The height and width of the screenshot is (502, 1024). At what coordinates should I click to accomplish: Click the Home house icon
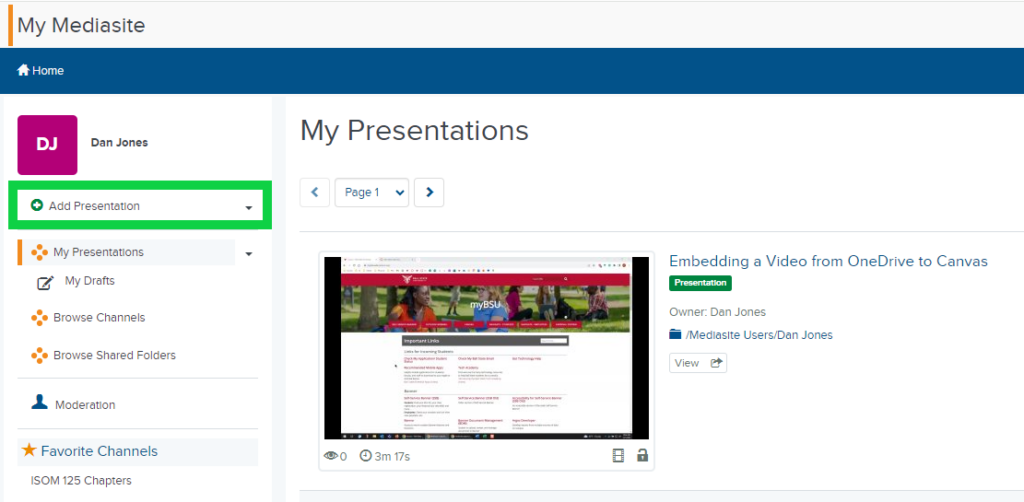point(24,70)
